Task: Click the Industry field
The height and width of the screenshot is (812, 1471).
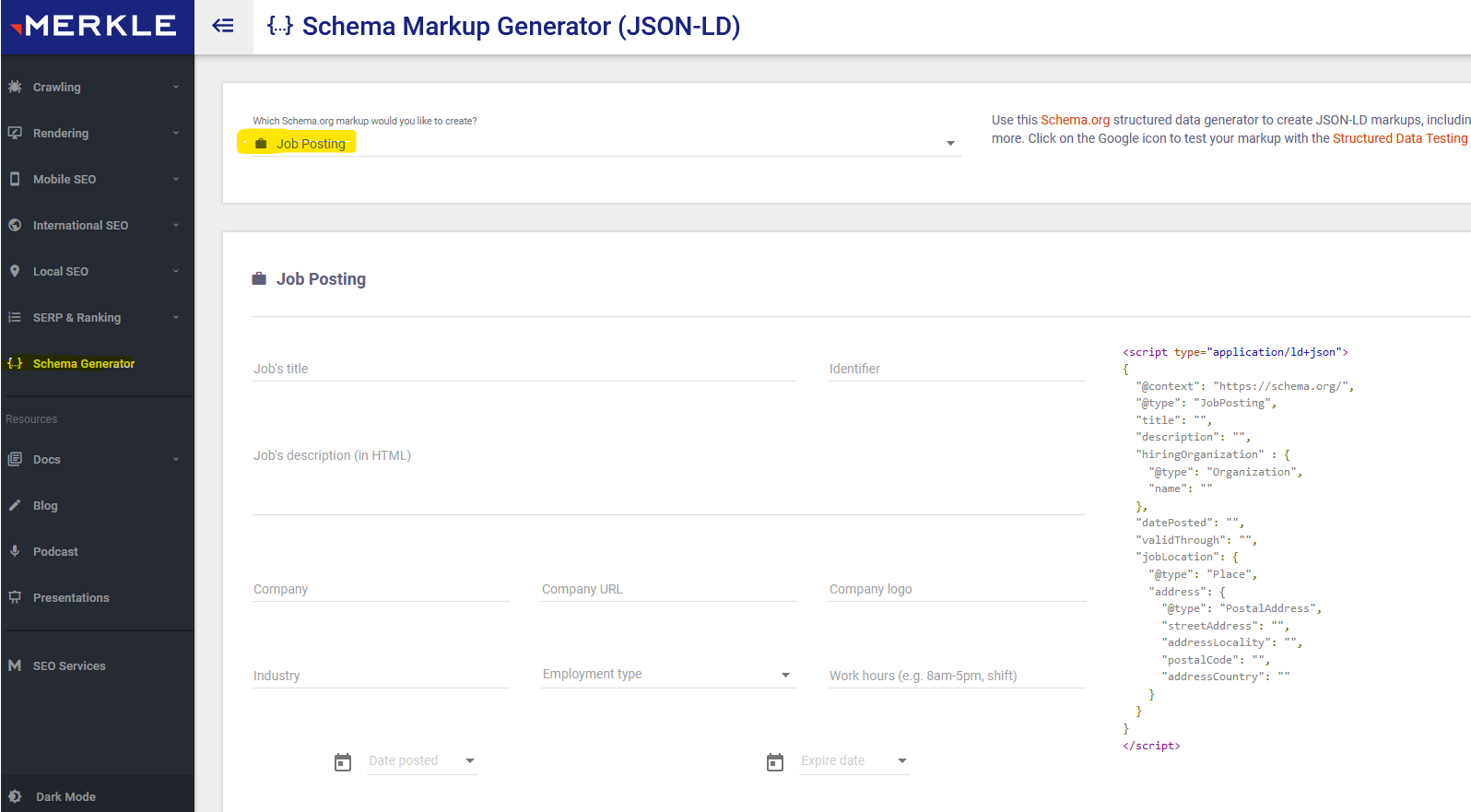Action: point(381,676)
